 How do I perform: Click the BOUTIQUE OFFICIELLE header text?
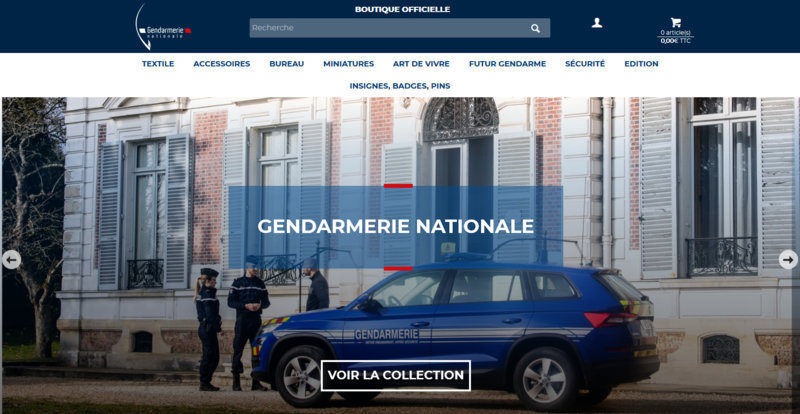(402, 9)
